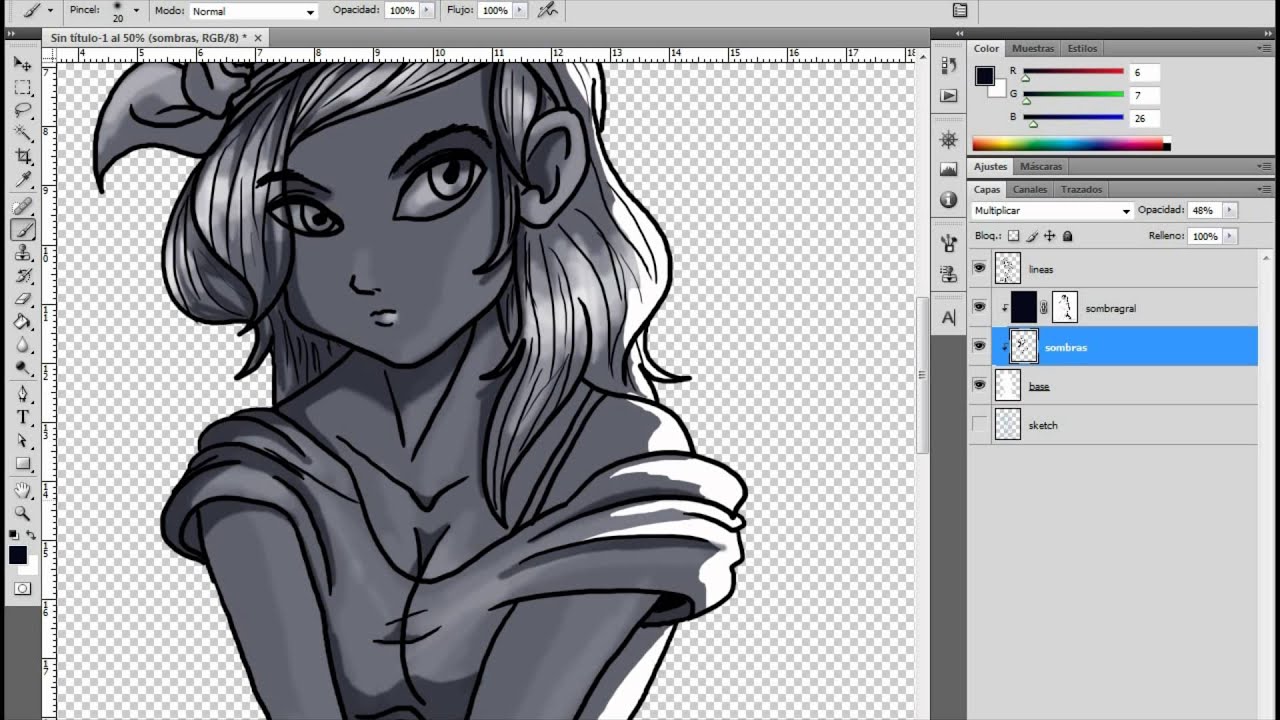Open the Info panel icon

pyautogui.click(x=948, y=200)
